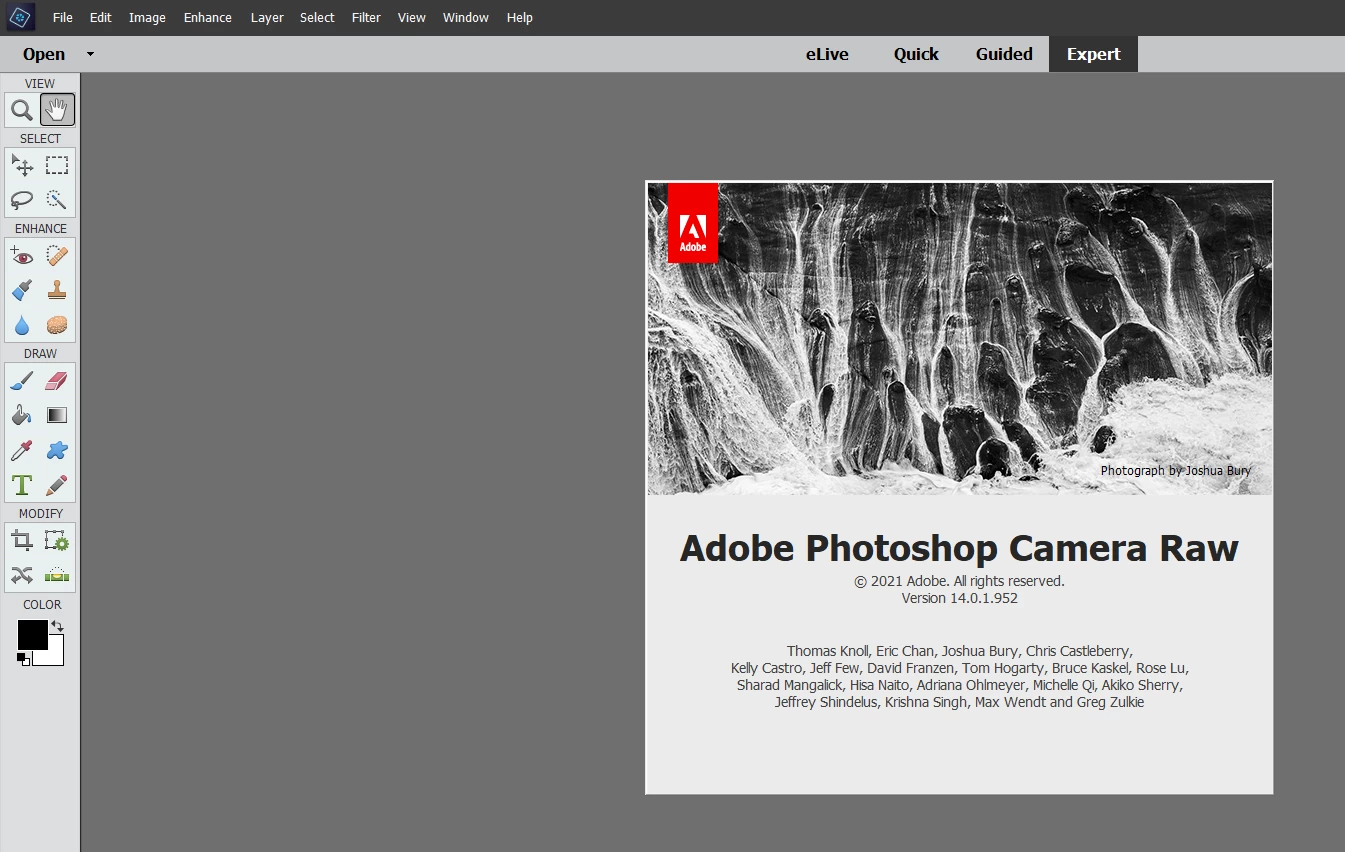The width and height of the screenshot is (1345, 852).
Task: Select the Custom Shape tool
Action: coord(57,450)
